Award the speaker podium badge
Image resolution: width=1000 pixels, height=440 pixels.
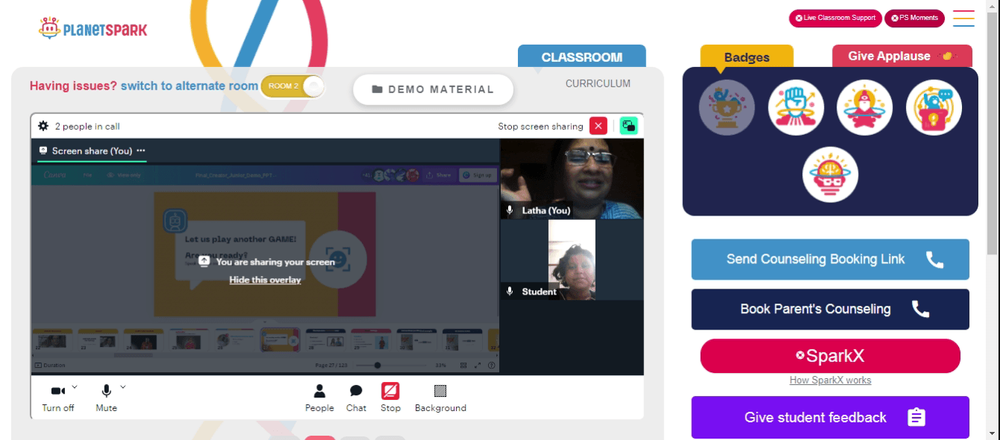coord(934,107)
